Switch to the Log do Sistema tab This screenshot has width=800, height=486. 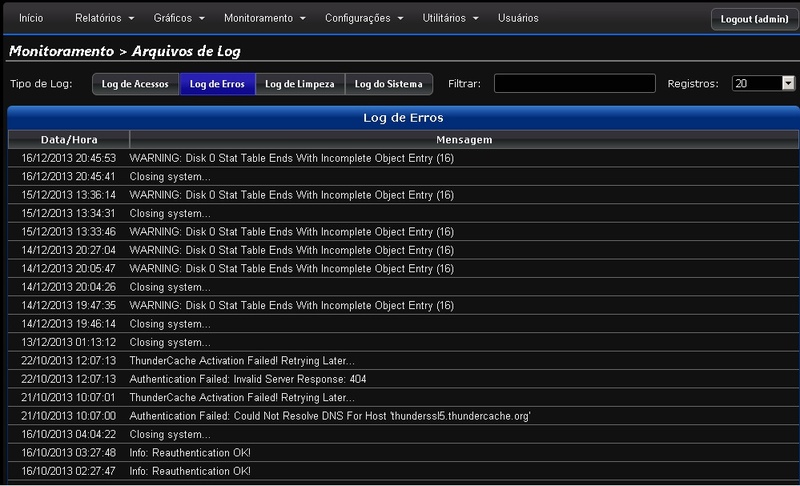click(x=389, y=84)
